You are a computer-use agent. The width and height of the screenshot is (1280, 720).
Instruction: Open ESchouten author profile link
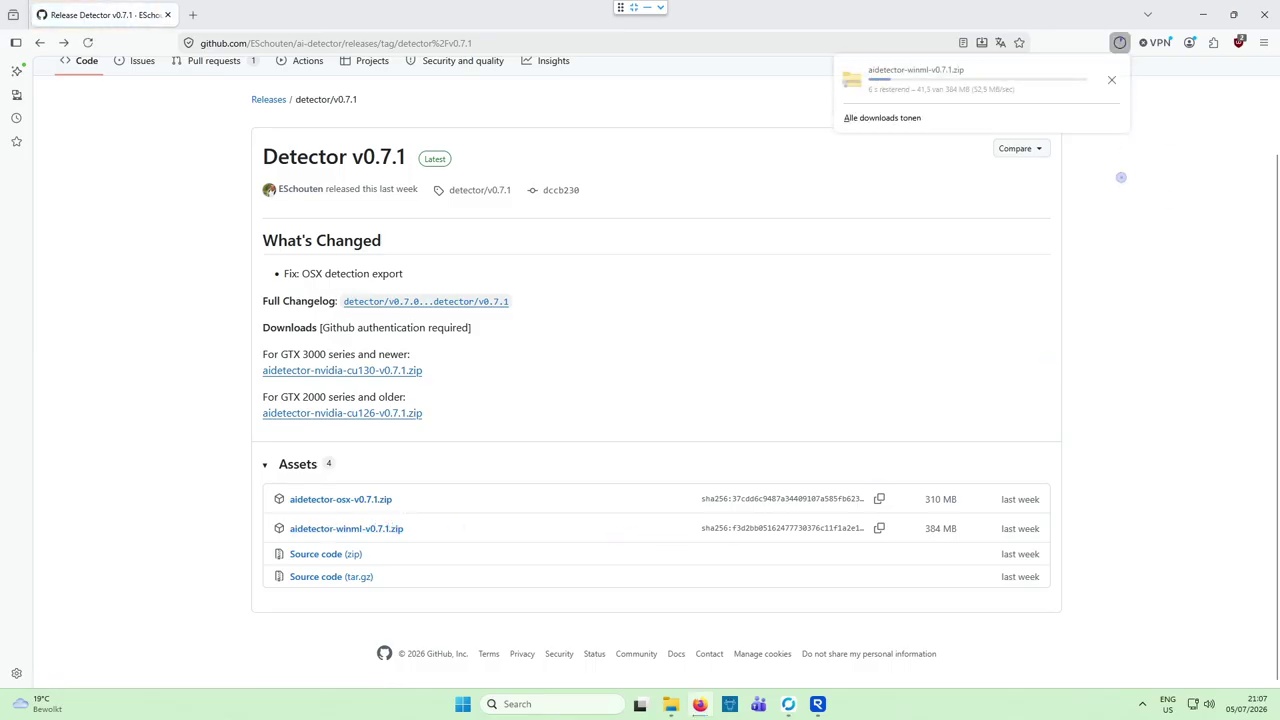click(300, 189)
